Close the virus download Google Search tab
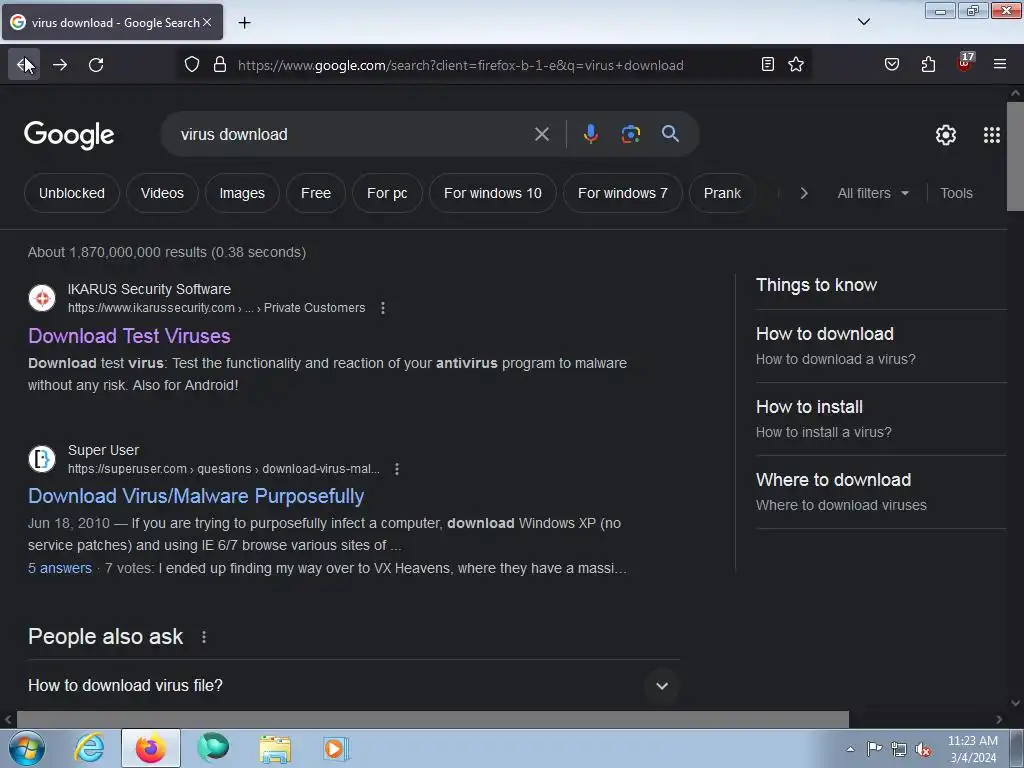The width and height of the screenshot is (1024, 768). tap(207, 22)
